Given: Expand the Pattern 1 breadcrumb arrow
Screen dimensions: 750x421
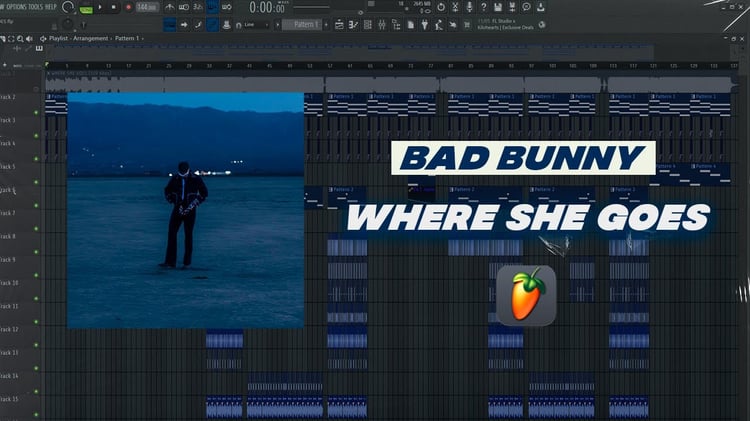Looking at the screenshot, I should tap(143, 38).
